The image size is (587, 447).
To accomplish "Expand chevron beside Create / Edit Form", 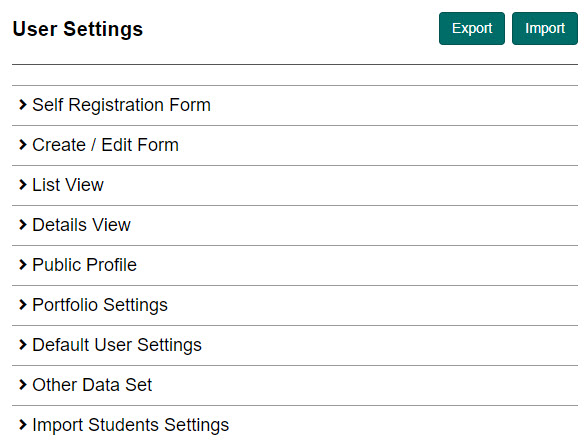I will pyautogui.click(x=23, y=145).
